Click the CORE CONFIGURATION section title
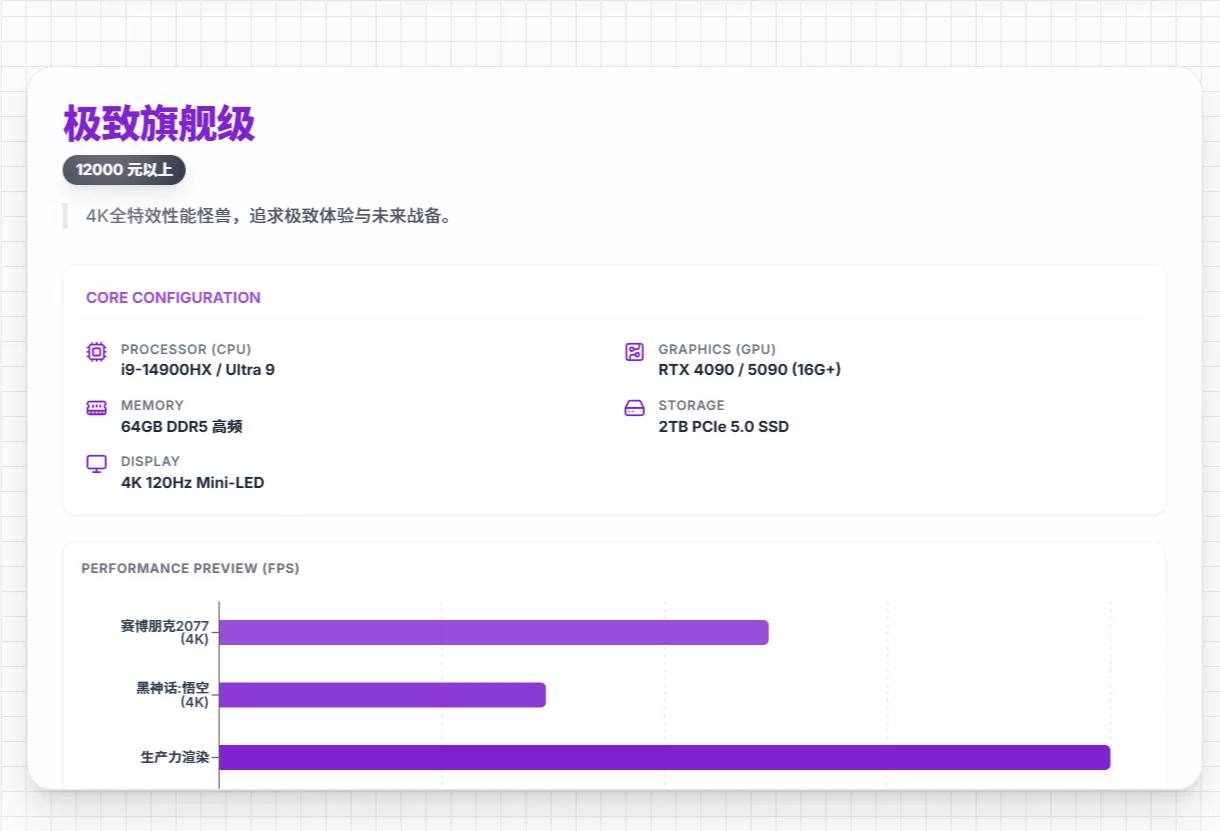Viewport: 1220px width, 831px height. coord(173,298)
